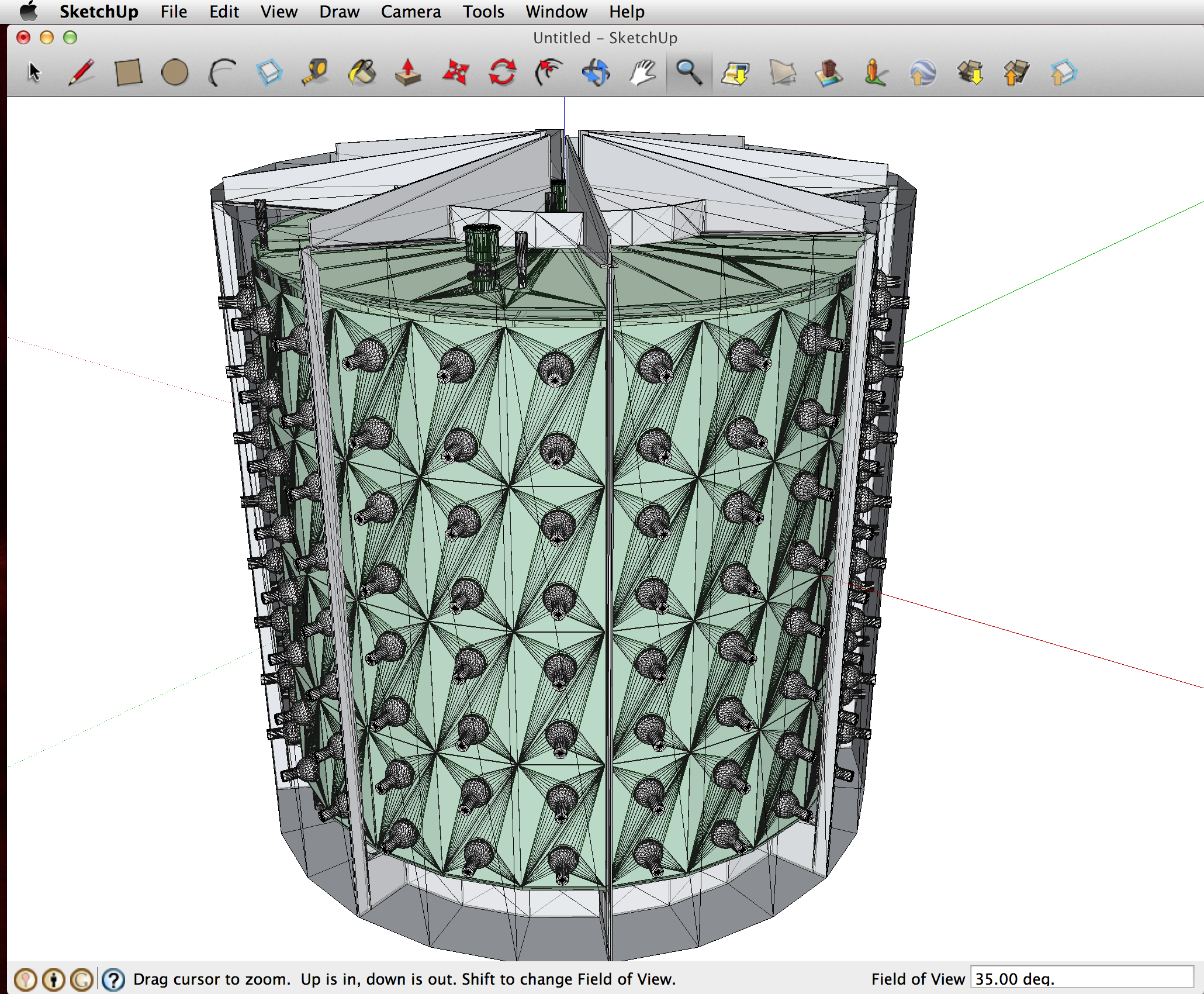
Task: Open the File menu
Action: (174, 12)
